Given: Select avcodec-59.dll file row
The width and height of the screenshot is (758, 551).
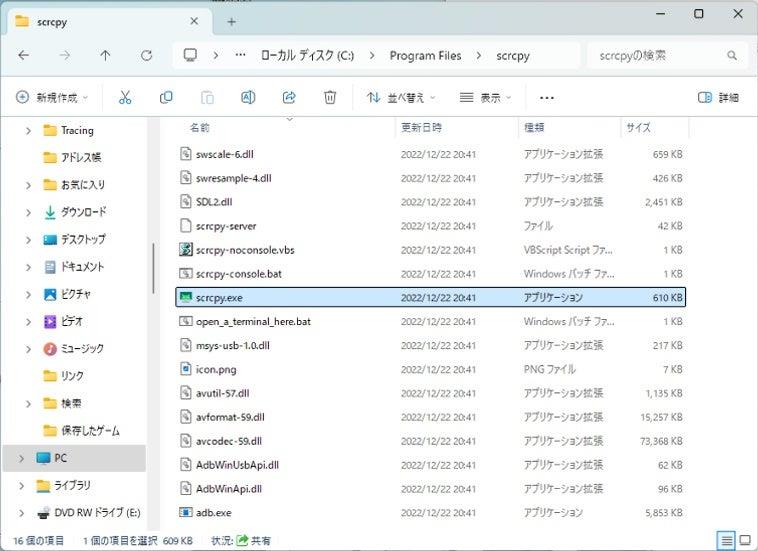Looking at the screenshot, I should (431, 441).
